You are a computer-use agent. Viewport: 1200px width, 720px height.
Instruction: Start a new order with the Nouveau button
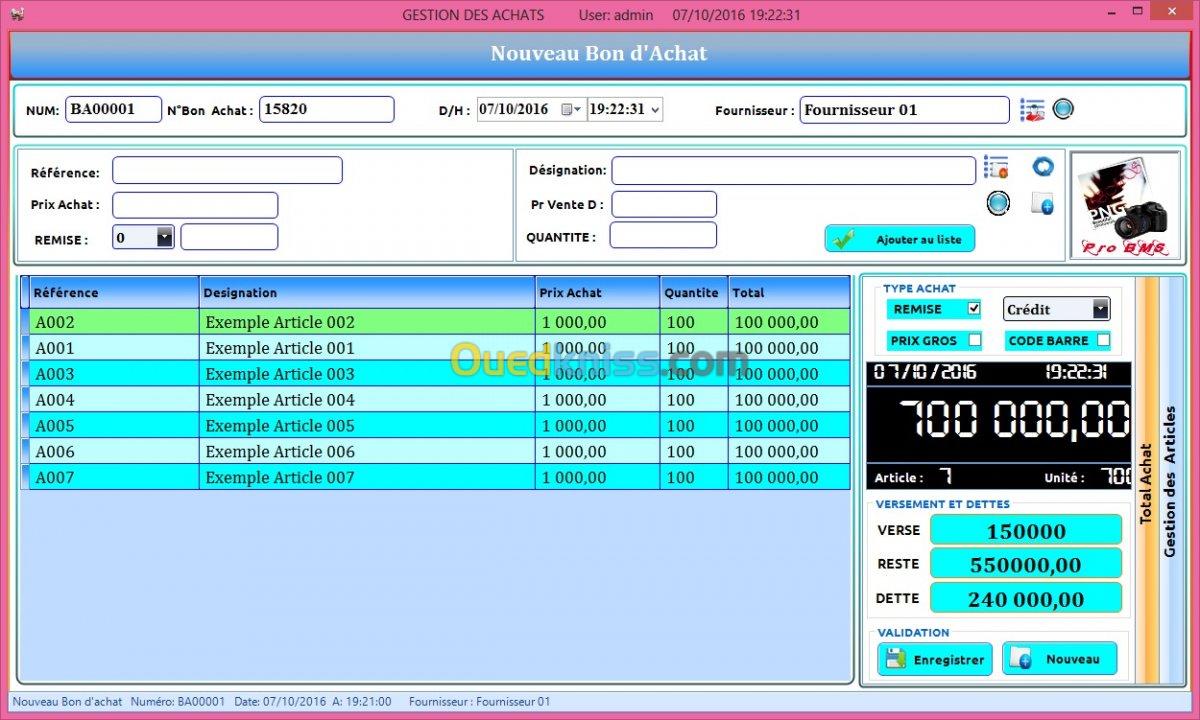1059,659
